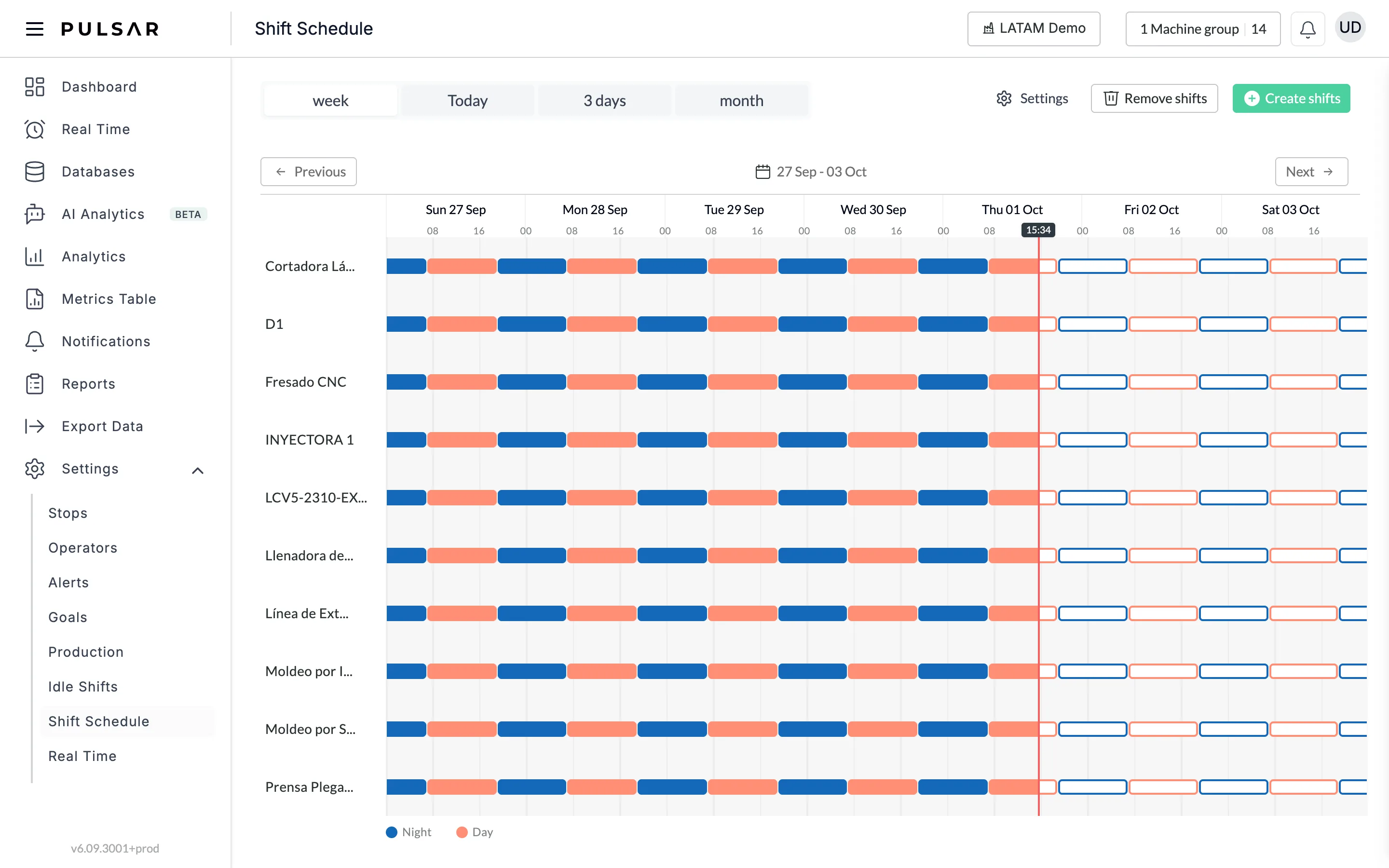Screen dimensions: 1389x868
Task: Click the Create shifts button
Action: pyautogui.click(x=1291, y=99)
